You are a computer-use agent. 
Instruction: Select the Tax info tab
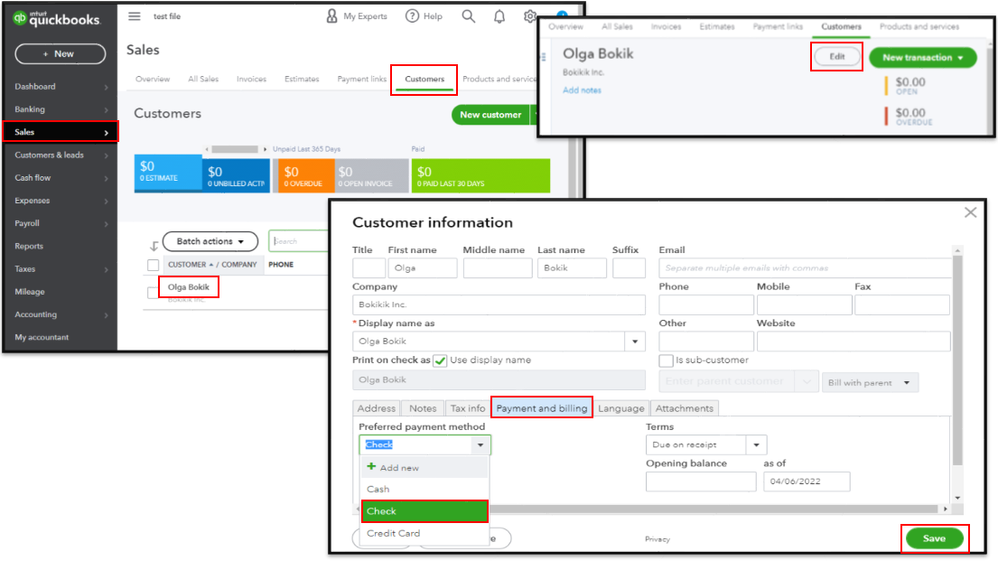468,408
